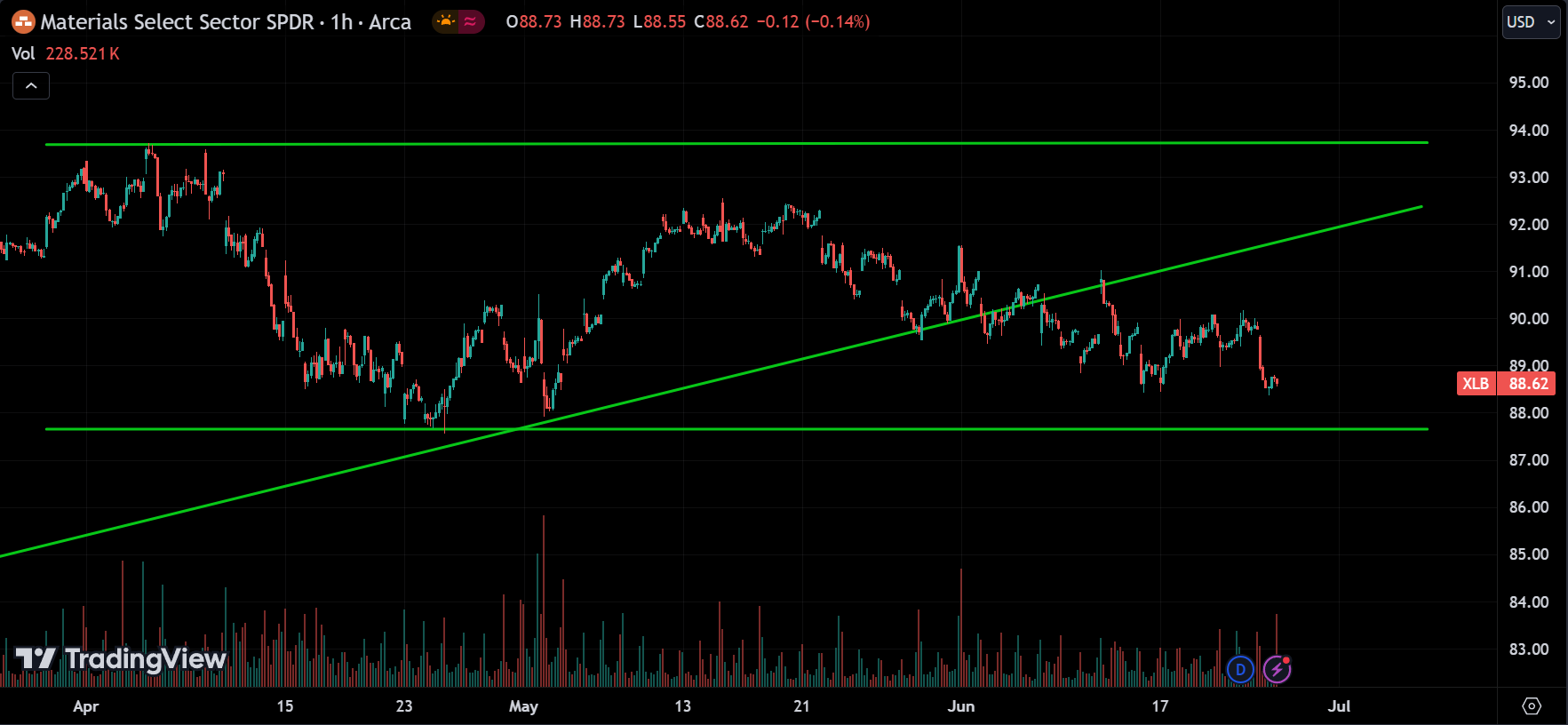
Task: Click the blue D dividend marker
Action: click(1240, 669)
